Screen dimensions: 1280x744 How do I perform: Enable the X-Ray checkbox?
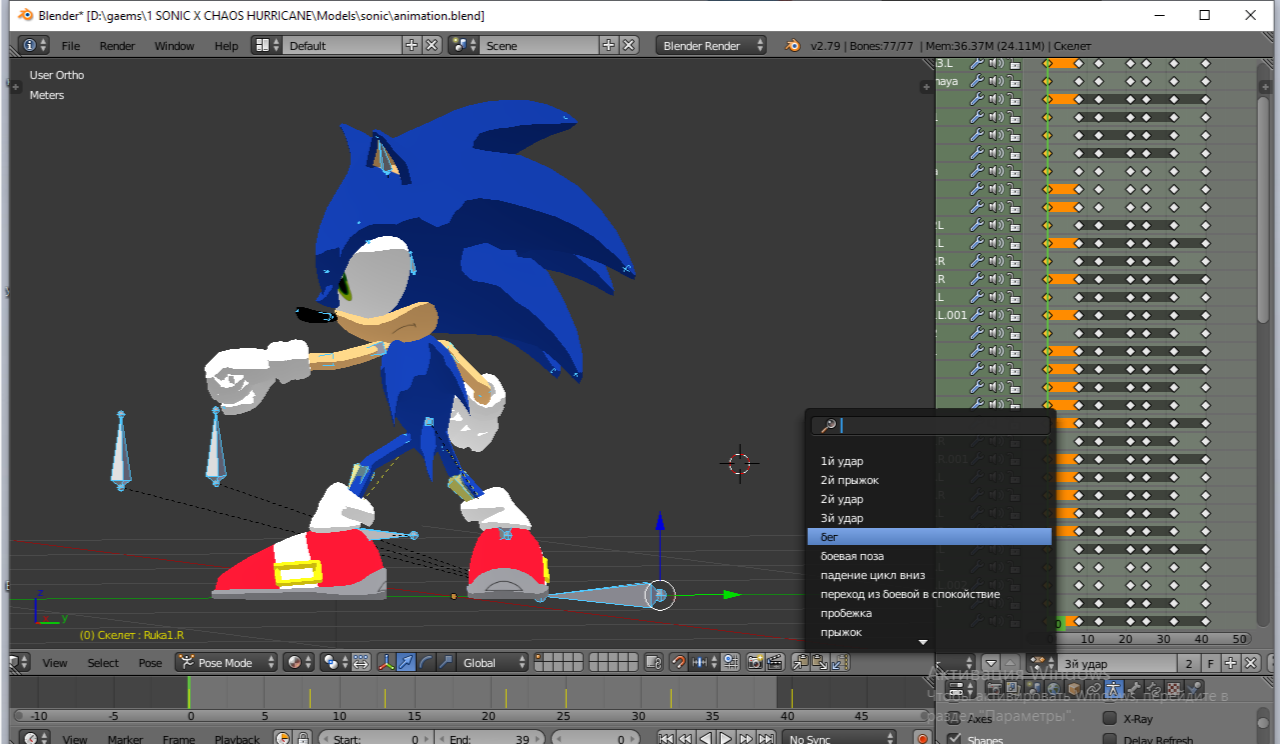tap(1109, 719)
